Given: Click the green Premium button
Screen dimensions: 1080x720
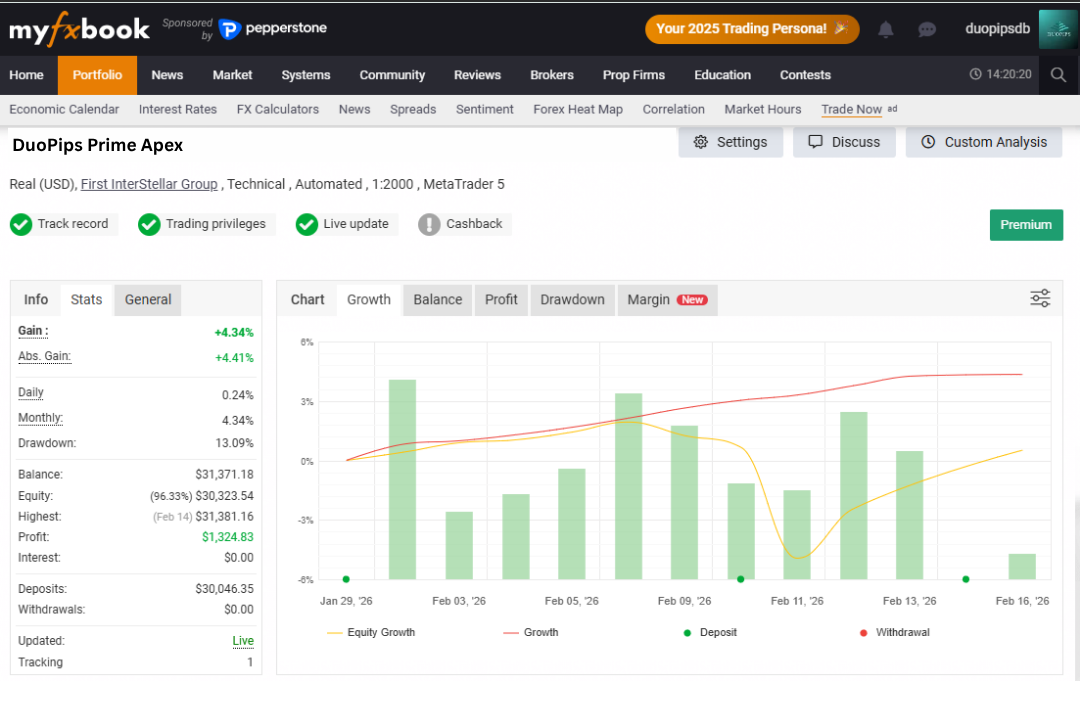Looking at the screenshot, I should click(x=1026, y=225).
